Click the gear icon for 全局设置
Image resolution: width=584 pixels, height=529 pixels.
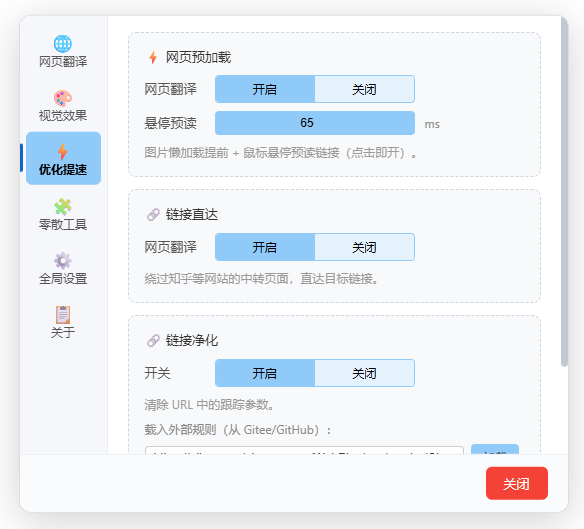pyautogui.click(x=63, y=260)
